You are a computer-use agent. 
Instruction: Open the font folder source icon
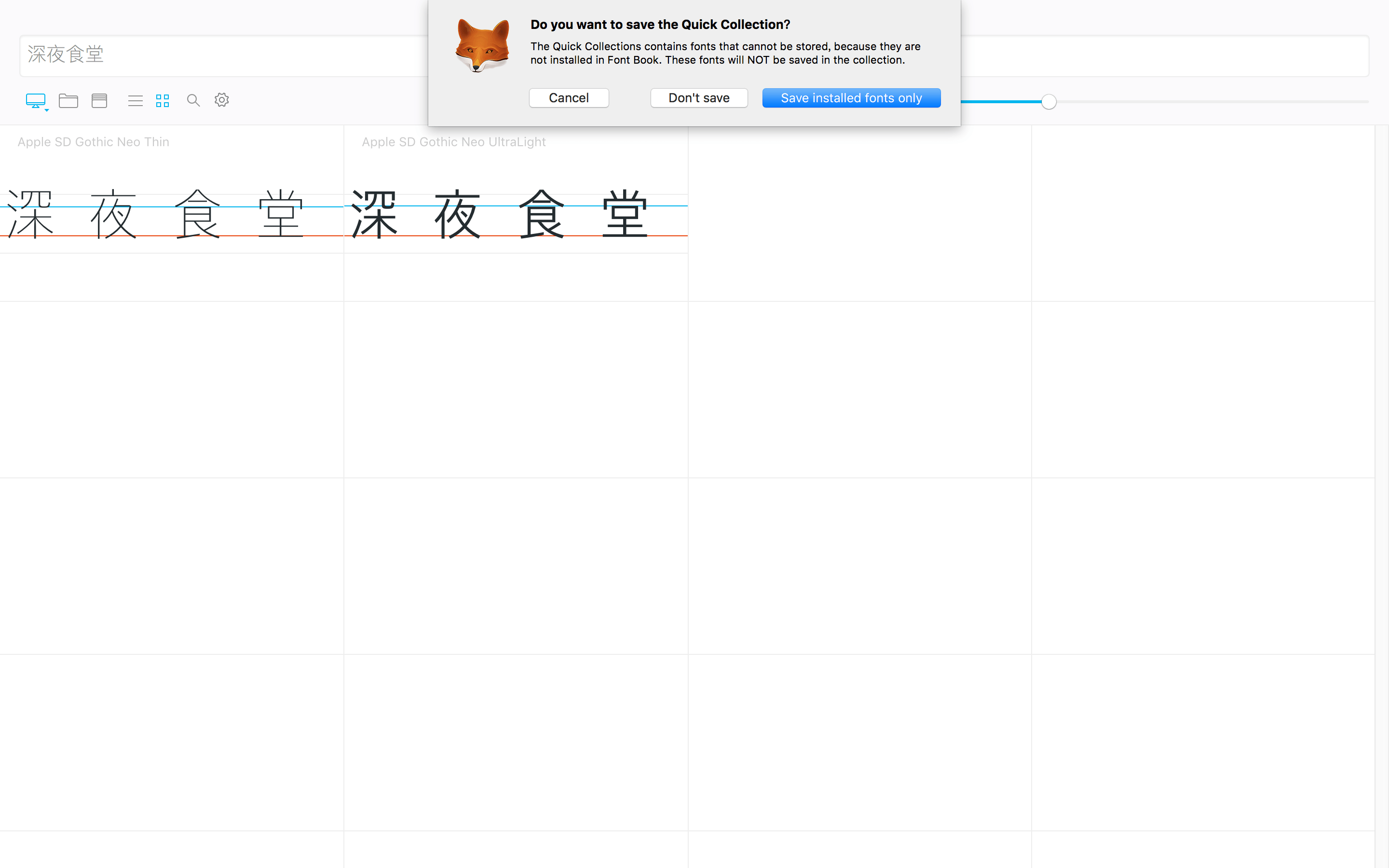[x=68, y=100]
